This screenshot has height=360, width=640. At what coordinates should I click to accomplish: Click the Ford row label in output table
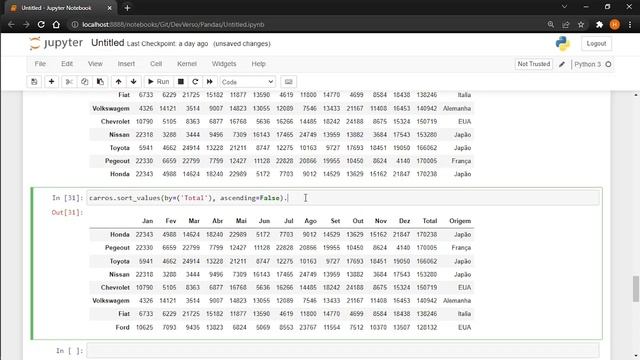coord(122,327)
